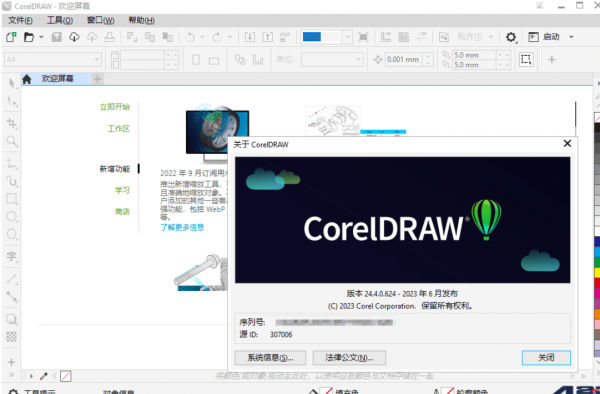The width and height of the screenshot is (600, 394).
Task: Open Options via the gear icon
Action: [511, 37]
